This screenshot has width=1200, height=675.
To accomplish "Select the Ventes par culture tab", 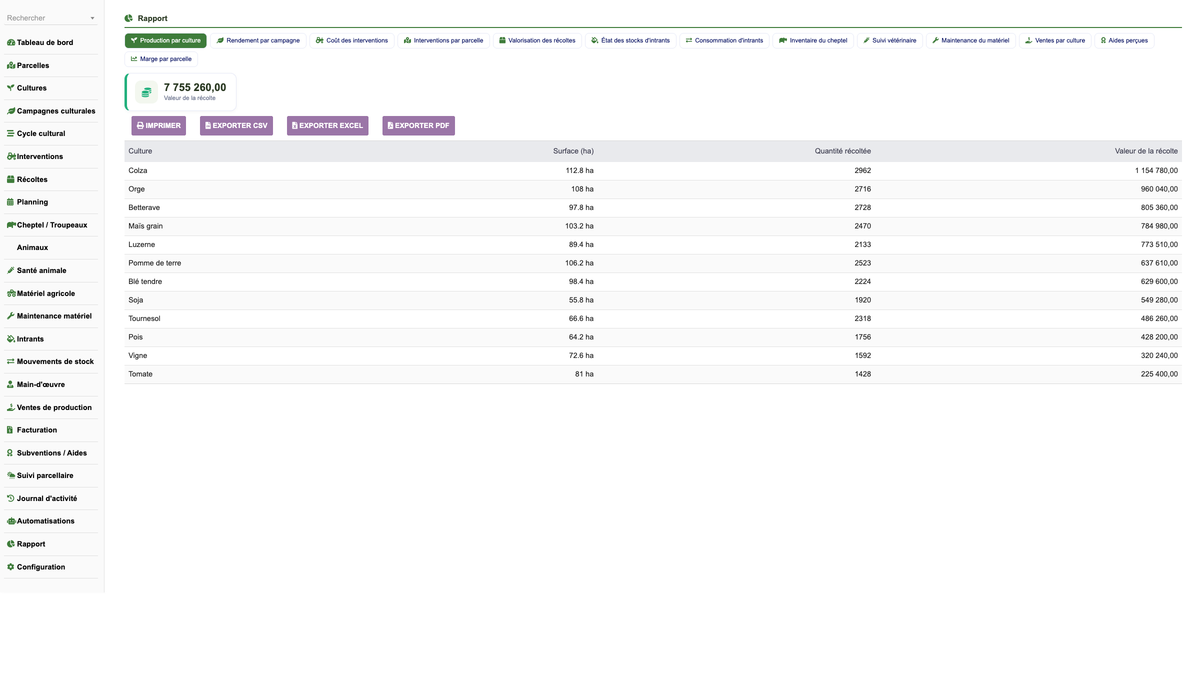I will click(x=1055, y=41).
